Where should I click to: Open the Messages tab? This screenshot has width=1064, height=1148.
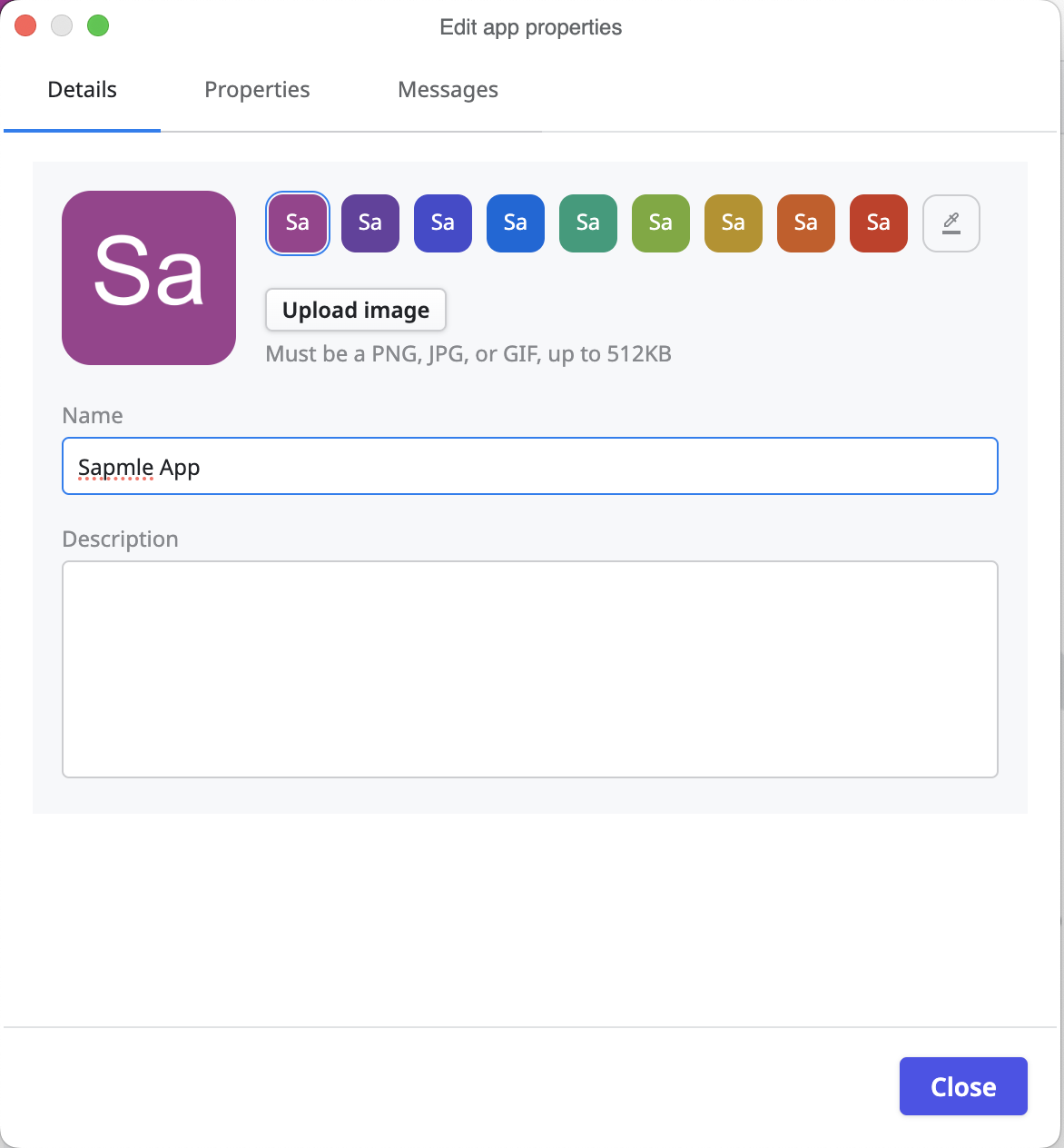(x=448, y=89)
